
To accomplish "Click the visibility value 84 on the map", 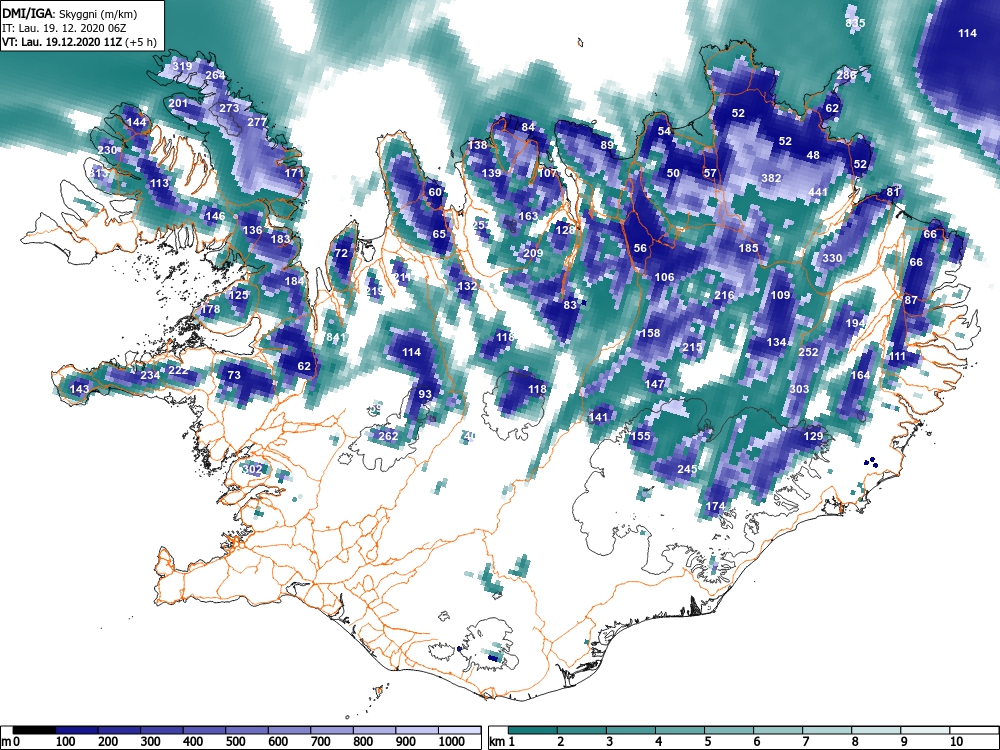I will pyautogui.click(x=527, y=128).
